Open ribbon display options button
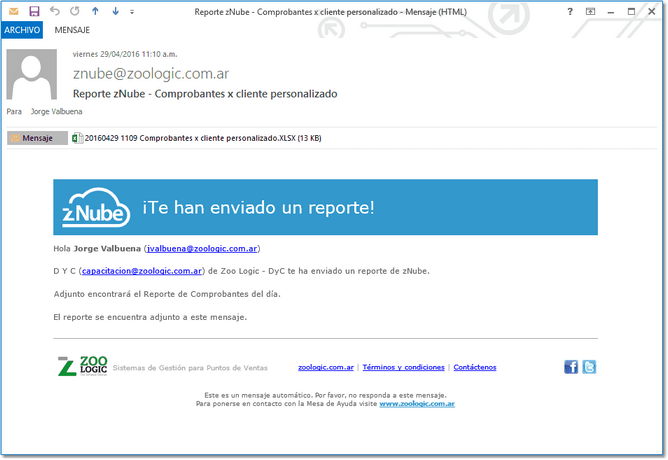 (x=590, y=12)
